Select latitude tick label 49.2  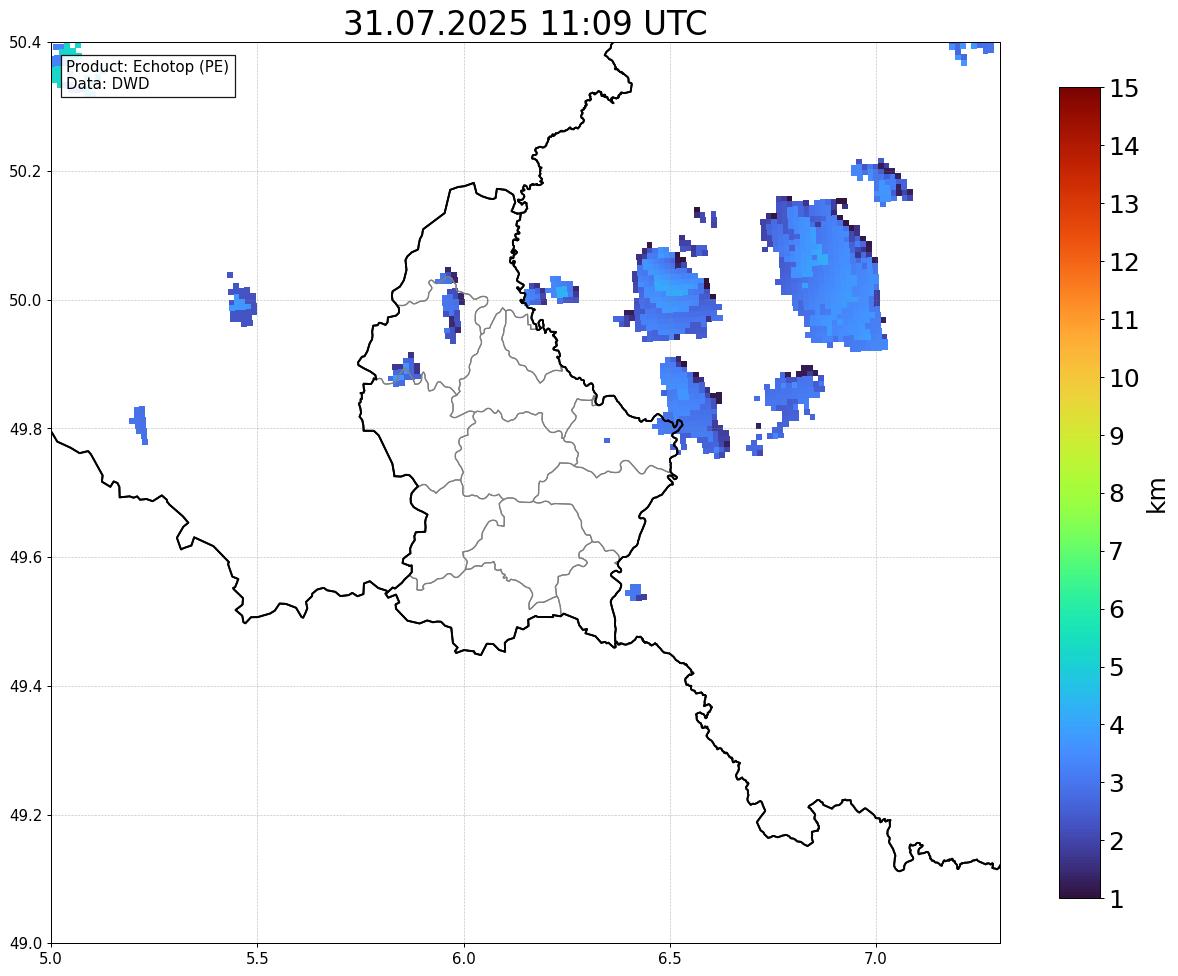tap(25, 815)
